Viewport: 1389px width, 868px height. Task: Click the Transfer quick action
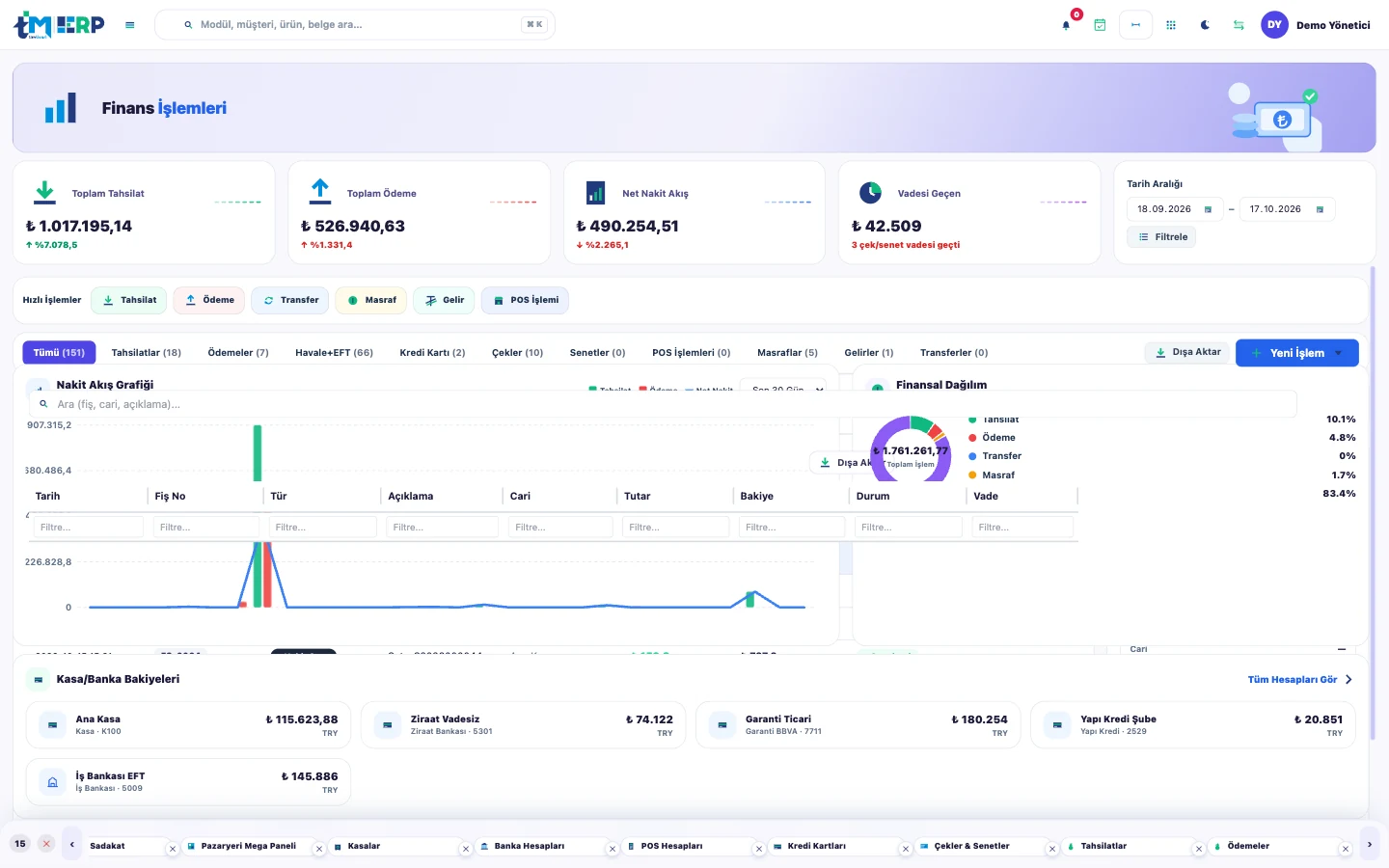coord(290,301)
